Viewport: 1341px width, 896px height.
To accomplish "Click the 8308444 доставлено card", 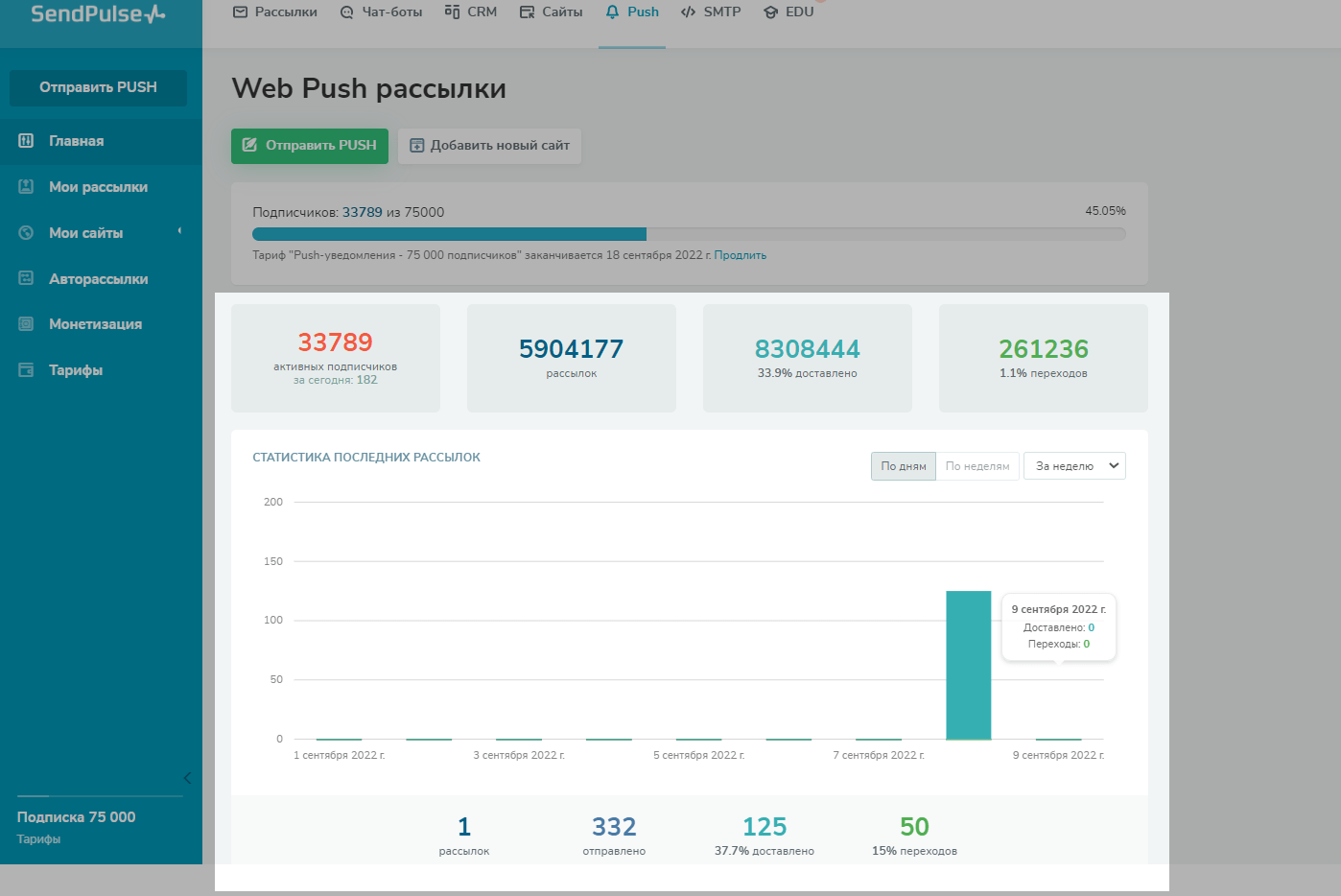I will point(808,358).
